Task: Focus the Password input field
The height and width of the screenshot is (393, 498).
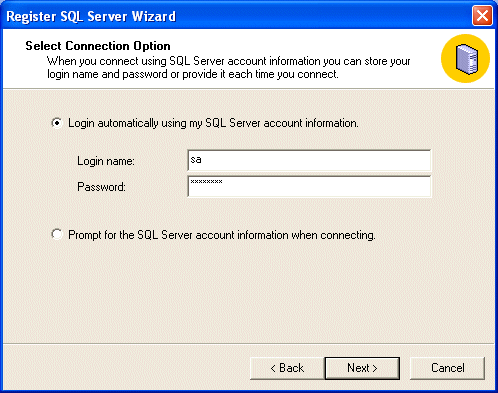Action: tap(309, 186)
